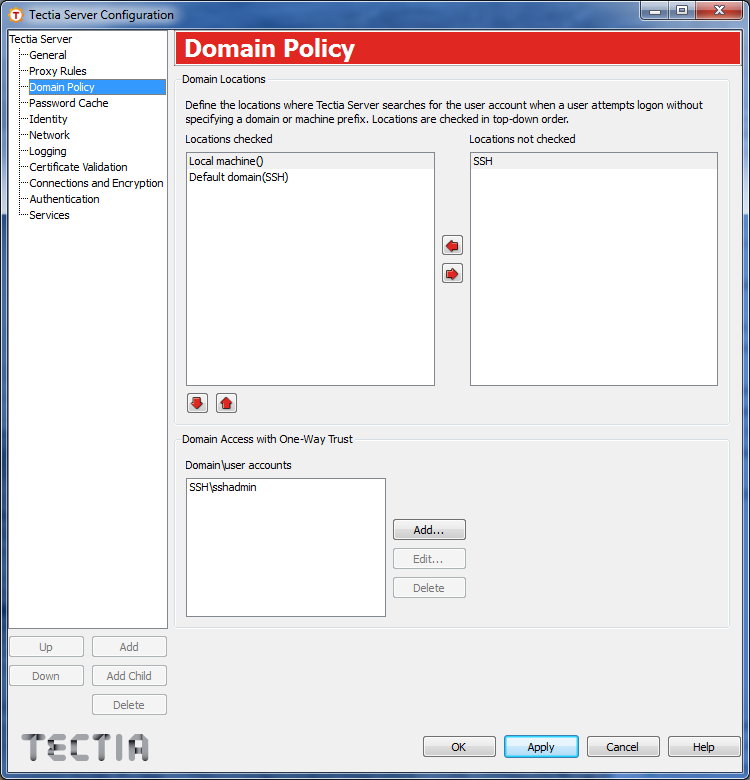The image size is (750, 780).
Task: Move selected location up with red up arrow
Action: (x=226, y=403)
